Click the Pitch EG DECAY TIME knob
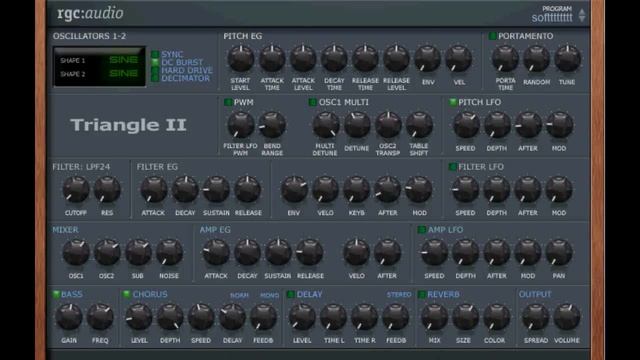The height and width of the screenshot is (360, 640). [334, 59]
